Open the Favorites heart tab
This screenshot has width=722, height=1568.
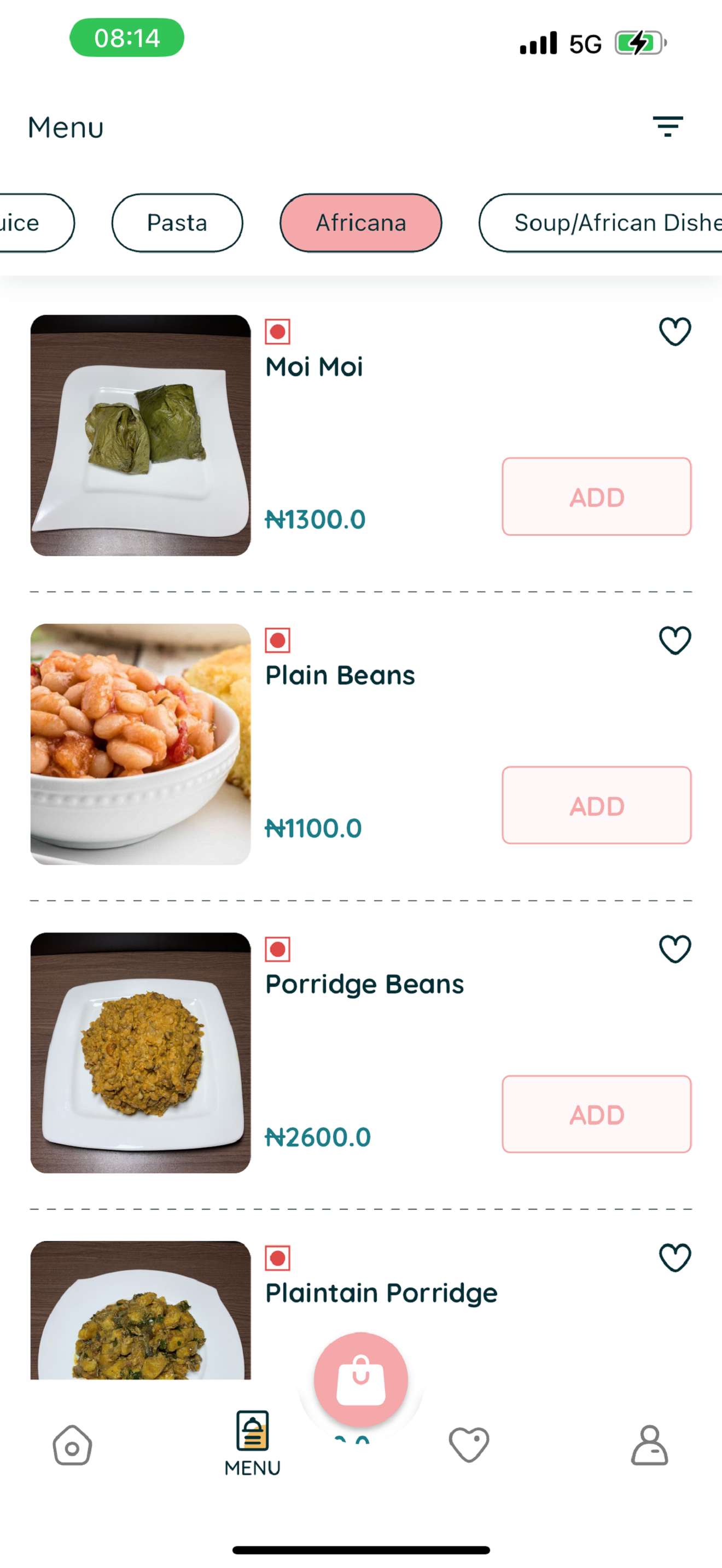(x=468, y=1444)
